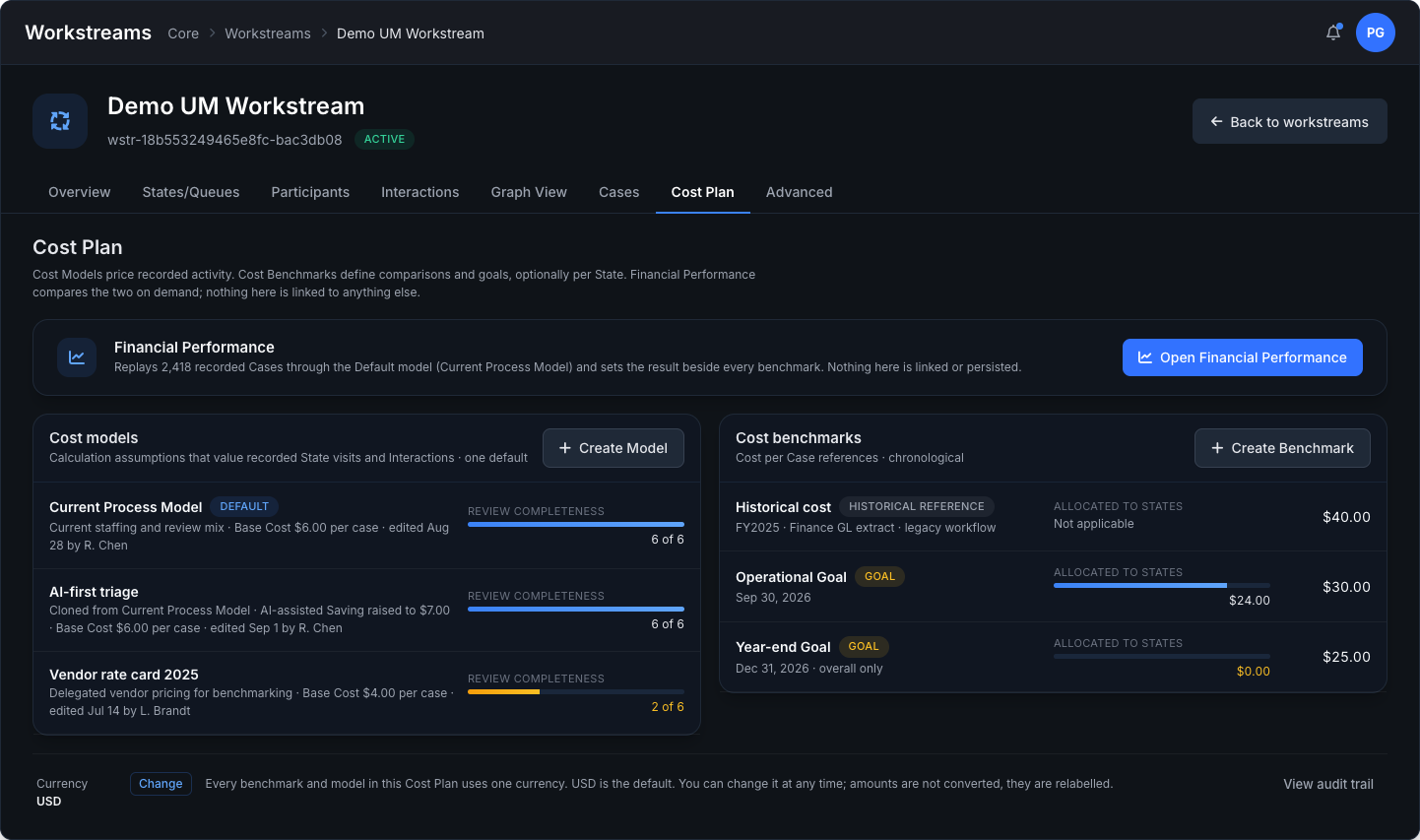1420x840 pixels.
Task: Open the Vendor rate card 2025 model
Action: click(366, 692)
